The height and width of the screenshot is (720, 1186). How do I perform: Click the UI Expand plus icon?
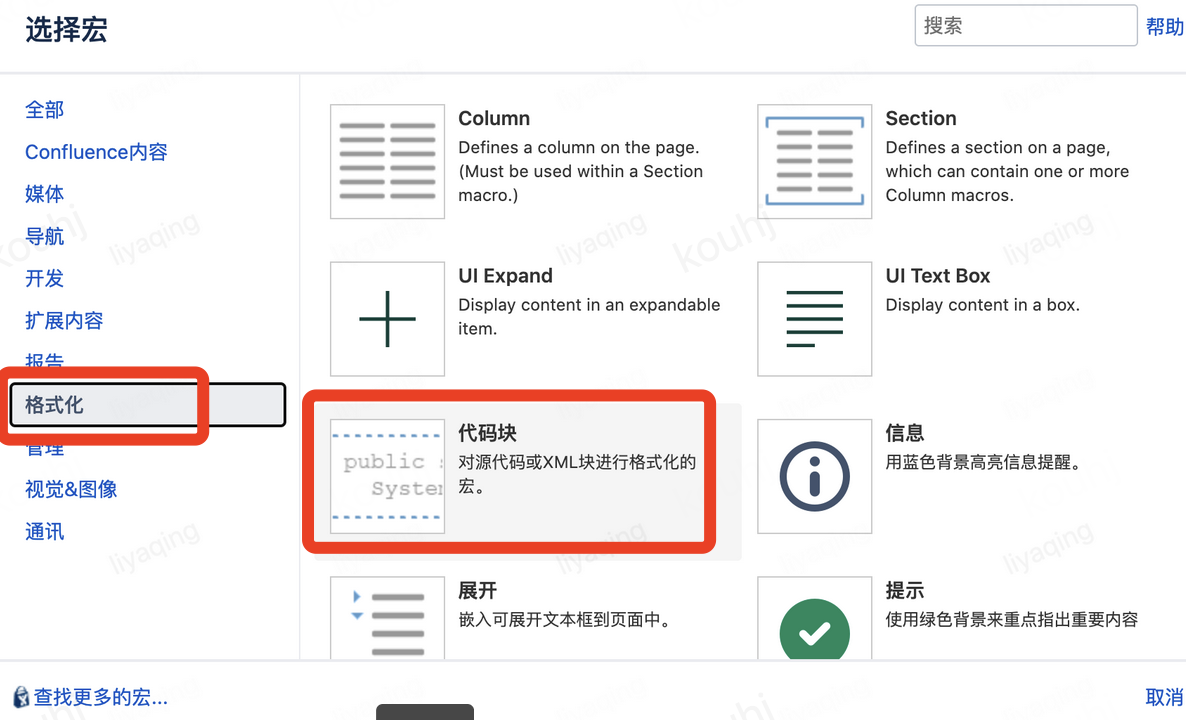[x=387, y=318]
